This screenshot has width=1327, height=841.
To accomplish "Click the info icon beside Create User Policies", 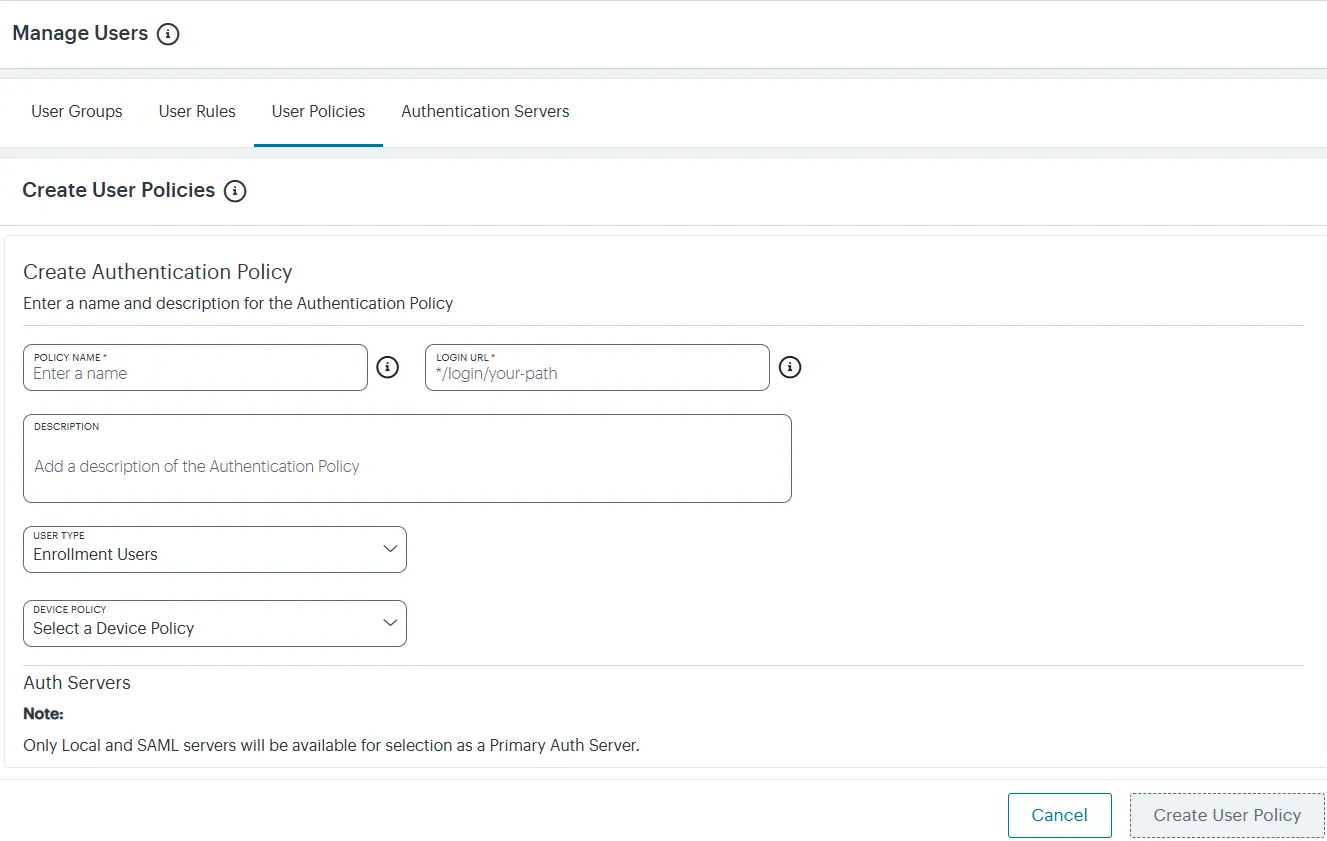I will (235, 191).
